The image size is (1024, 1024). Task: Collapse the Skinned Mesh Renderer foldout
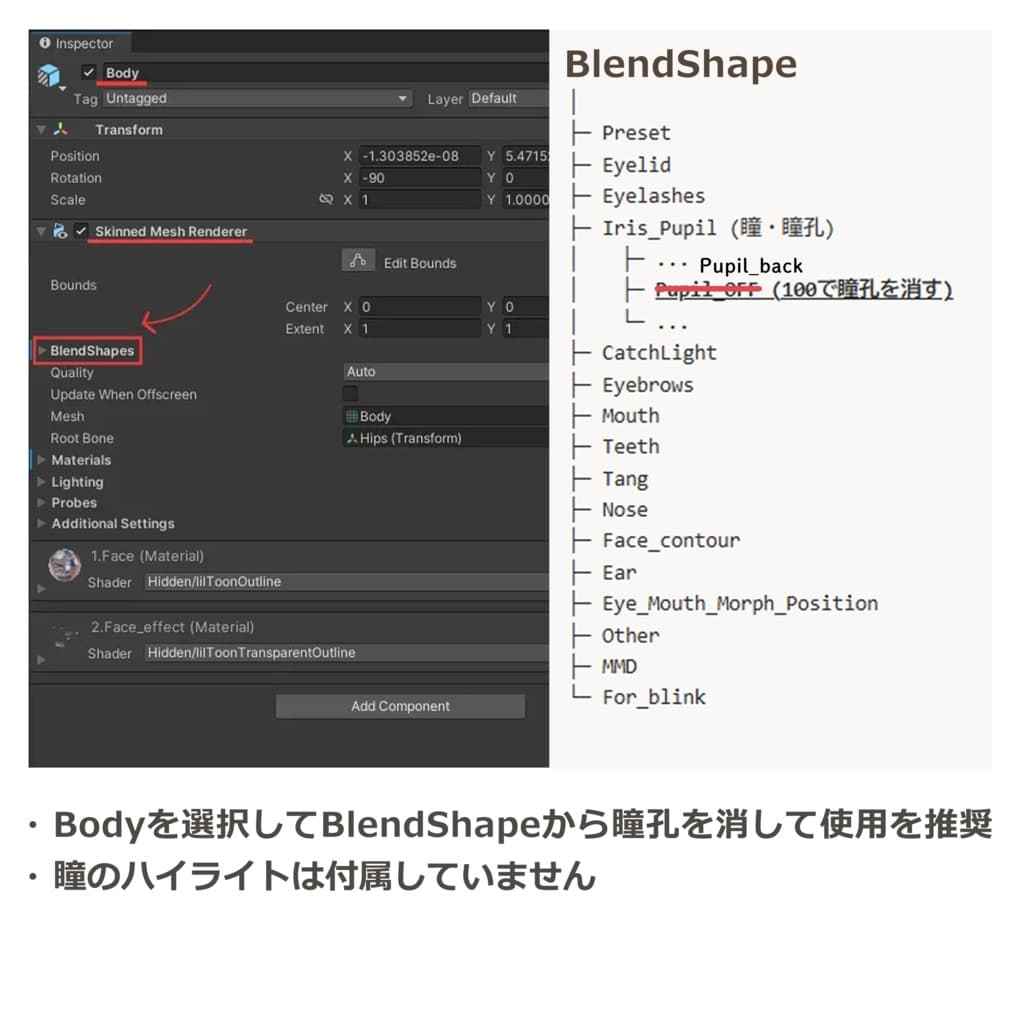coord(41,231)
